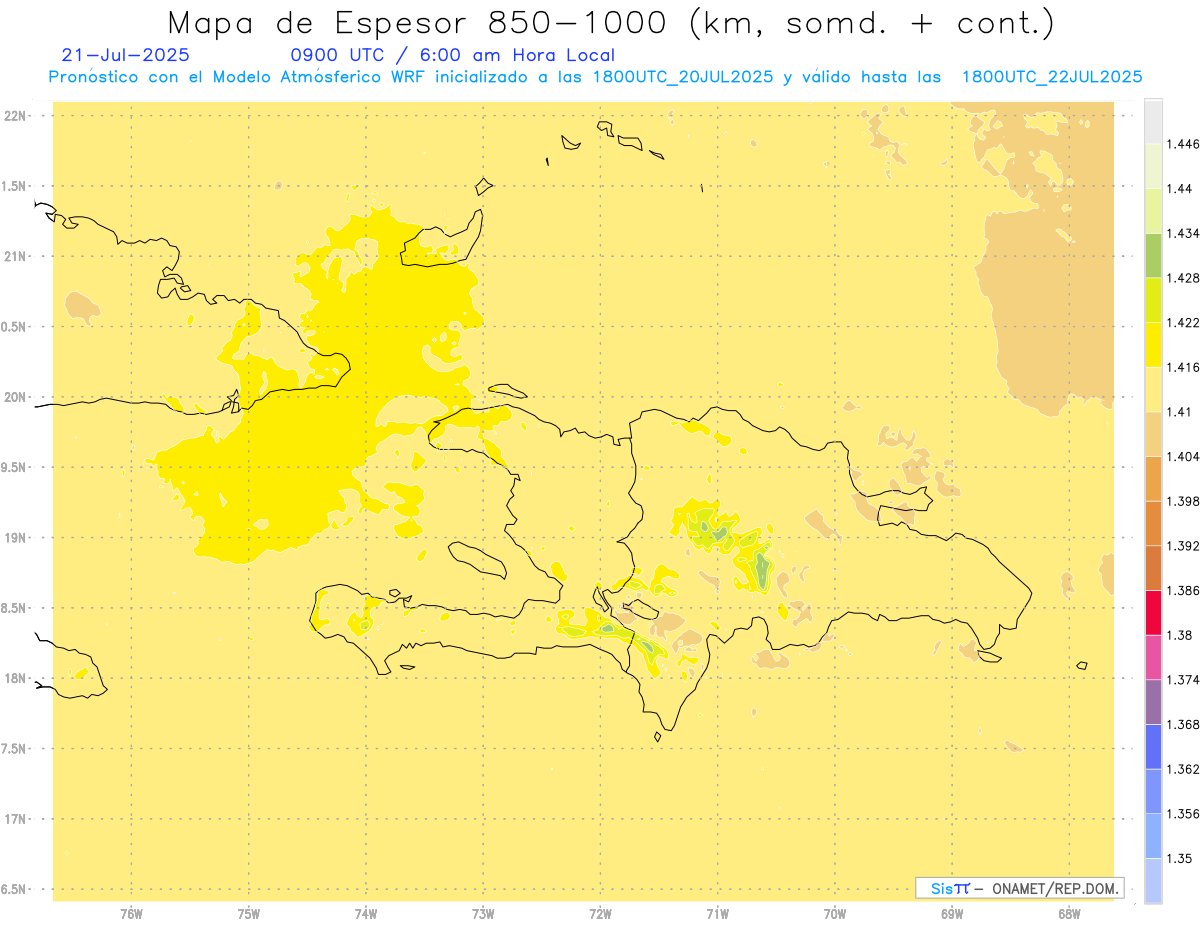The width and height of the screenshot is (1200, 927).
Task: Click the colorbar value '1.386'
Action: [x=1183, y=590]
